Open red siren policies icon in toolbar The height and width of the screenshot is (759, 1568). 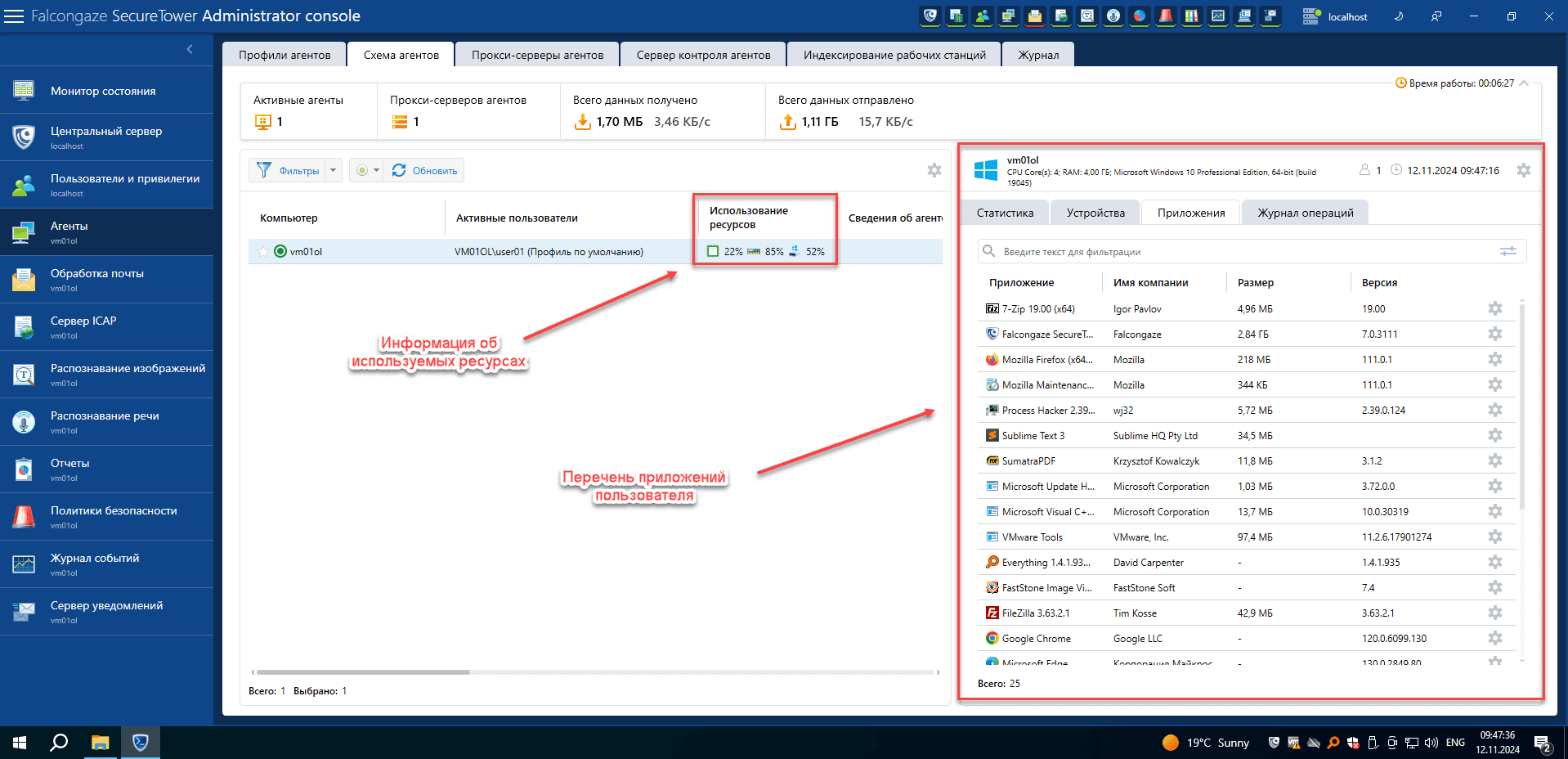(1165, 16)
